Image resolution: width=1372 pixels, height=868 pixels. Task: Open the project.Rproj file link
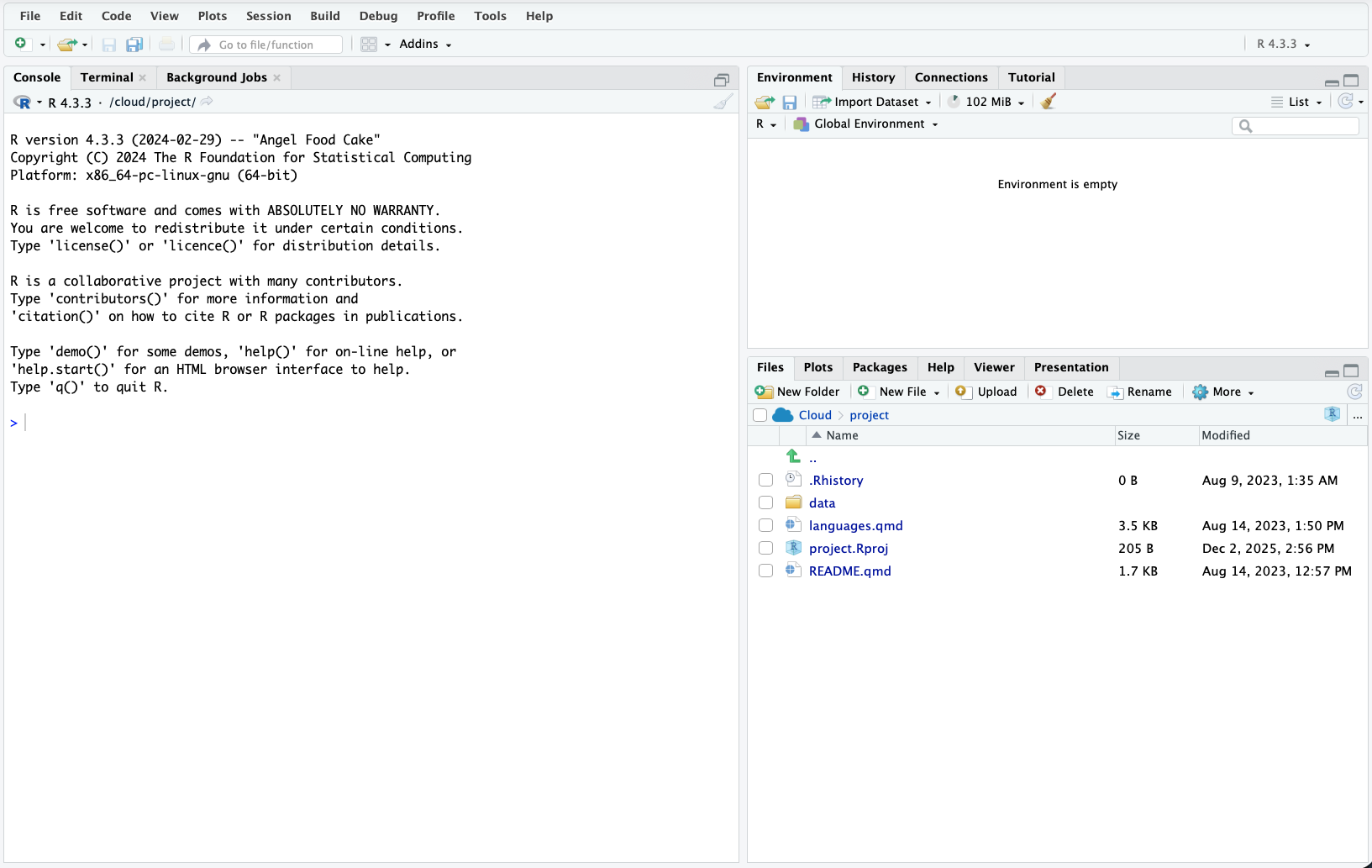[848, 548]
